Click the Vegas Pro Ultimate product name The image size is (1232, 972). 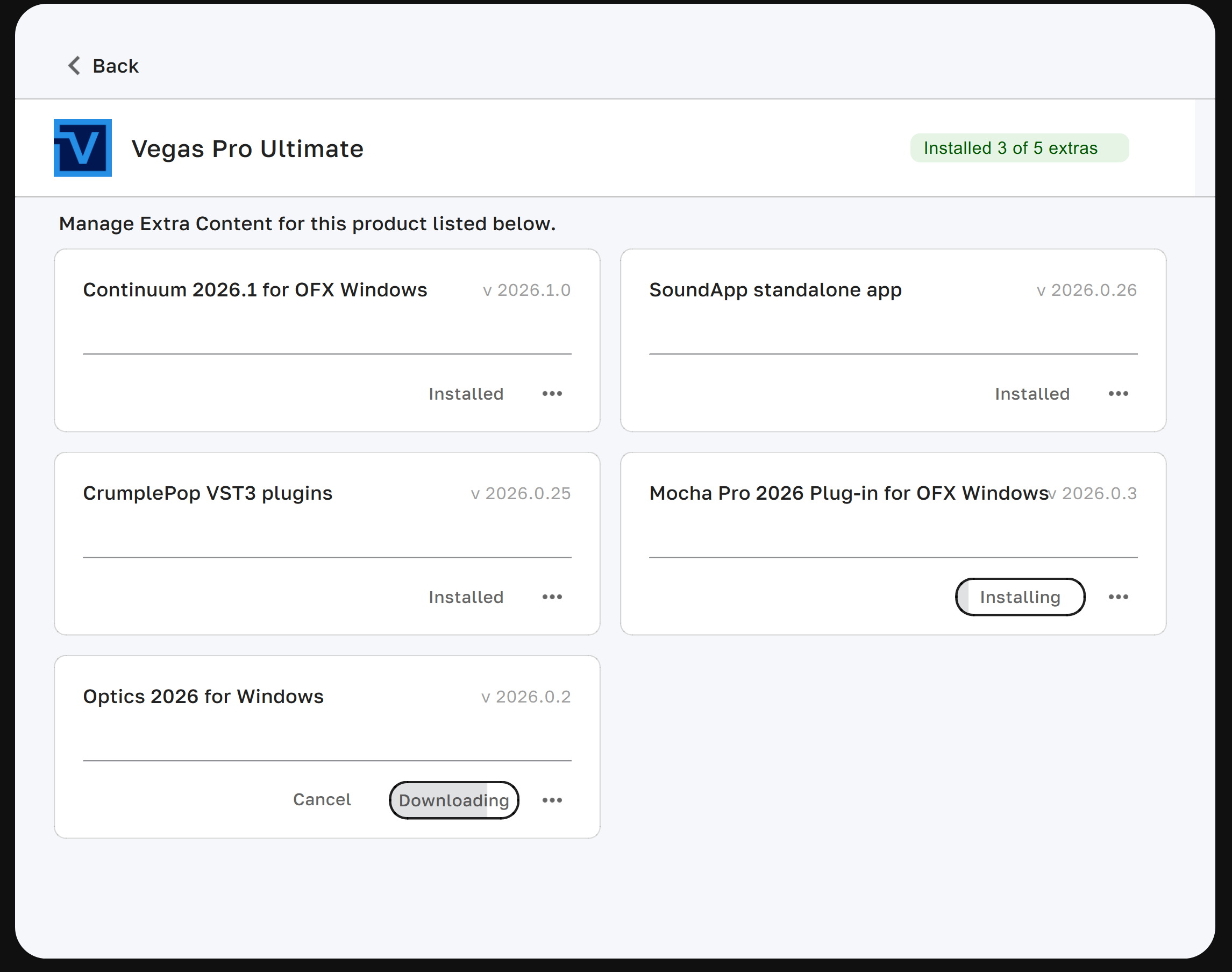point(247,149)
